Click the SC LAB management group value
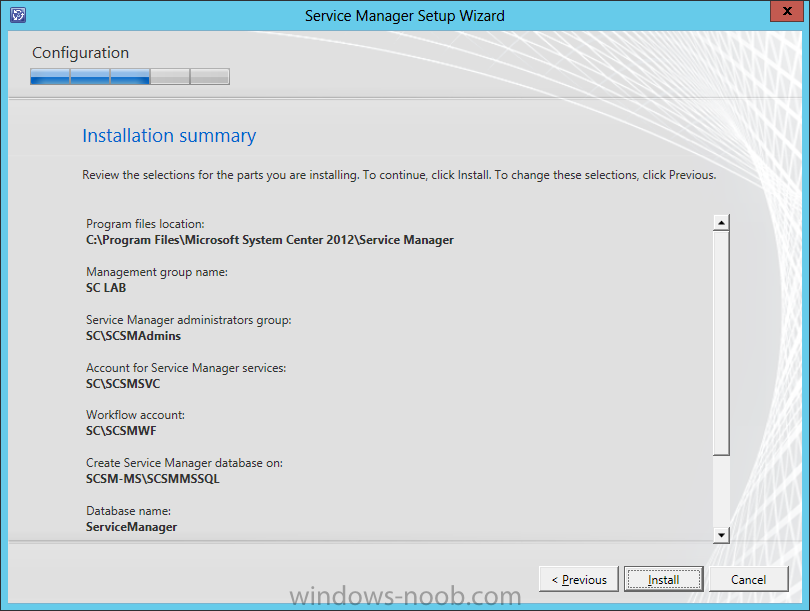Image resolution: width=810 pixels, height=611 pixels. coord(106,288)
